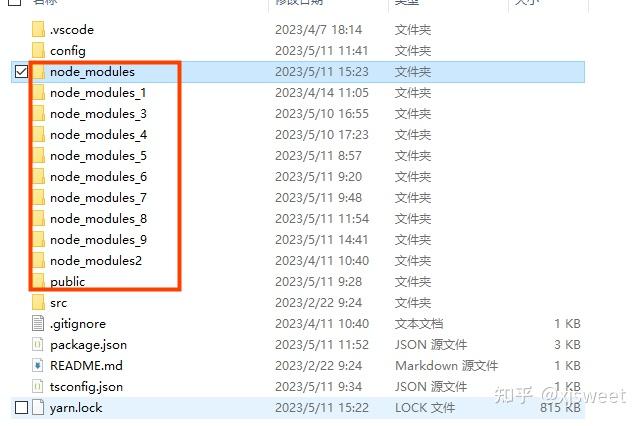The image size is (642, 426).
Task: Click the public folder entry
Action: coord(68,282)
